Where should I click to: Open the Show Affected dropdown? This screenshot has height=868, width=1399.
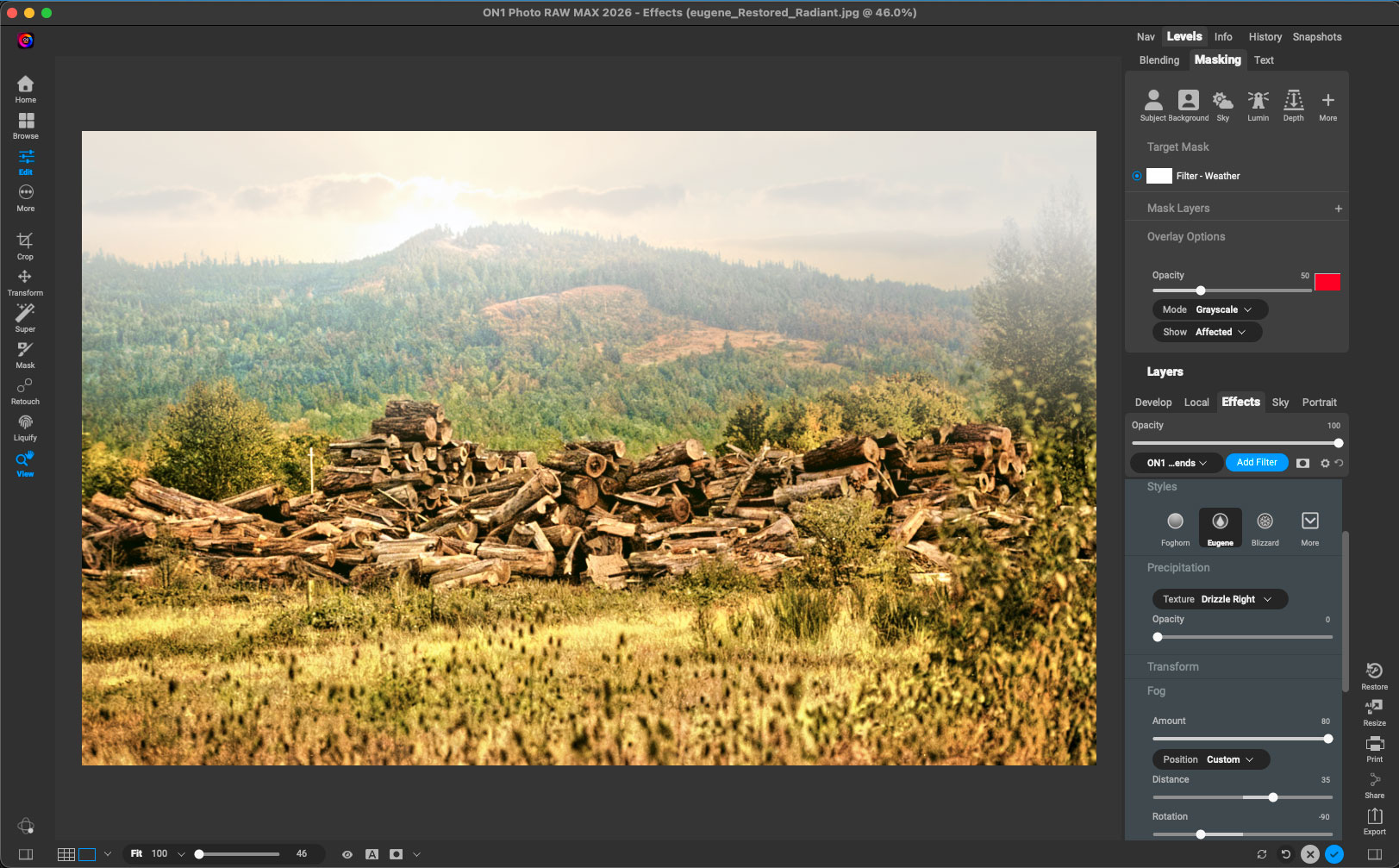(x=1207, y=332)
